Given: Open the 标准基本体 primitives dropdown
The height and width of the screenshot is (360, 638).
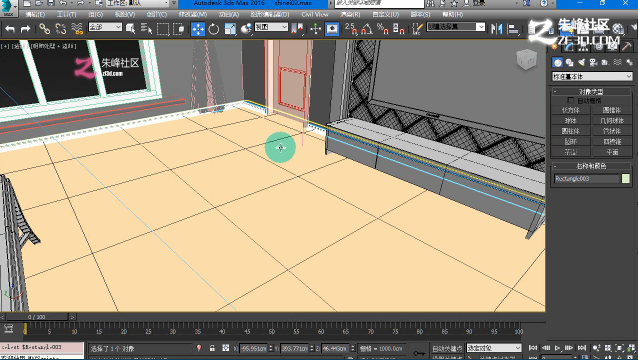Looking at the screenshot, I should (592, 76).
